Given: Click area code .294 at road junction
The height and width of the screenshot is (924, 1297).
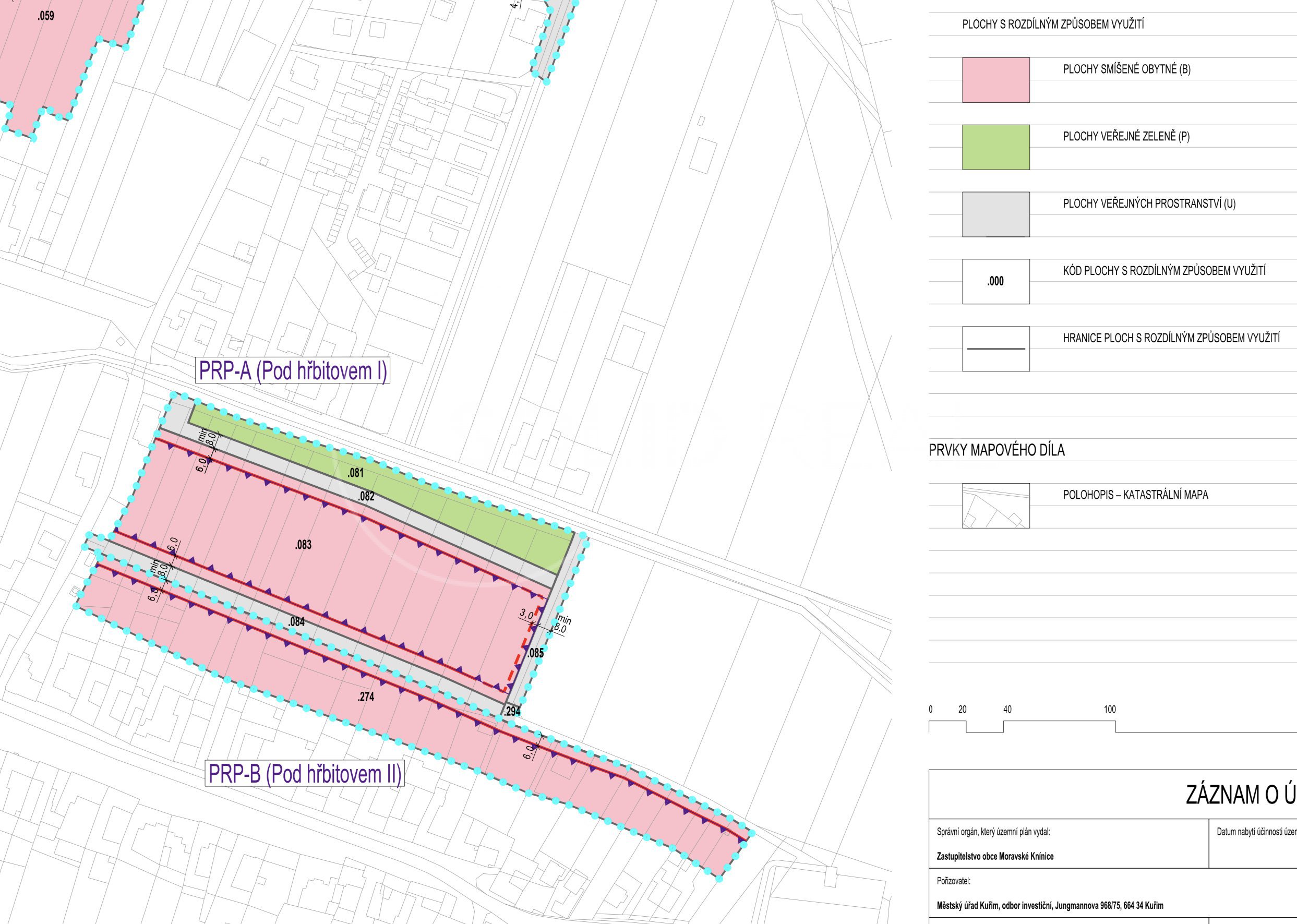Looking at the screenshot, I should click(512, 711).
